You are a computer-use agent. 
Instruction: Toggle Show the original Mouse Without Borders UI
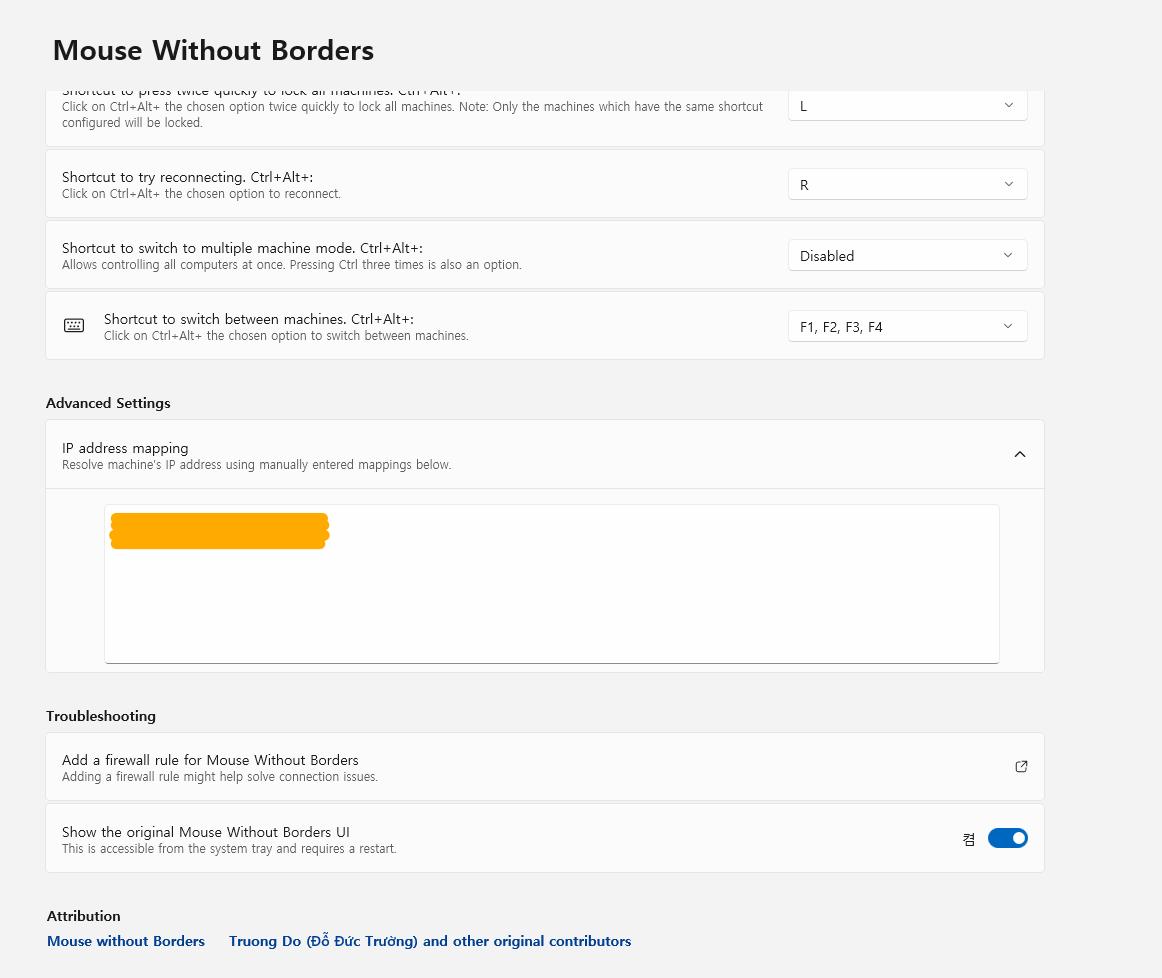[x=1007, y=838]
